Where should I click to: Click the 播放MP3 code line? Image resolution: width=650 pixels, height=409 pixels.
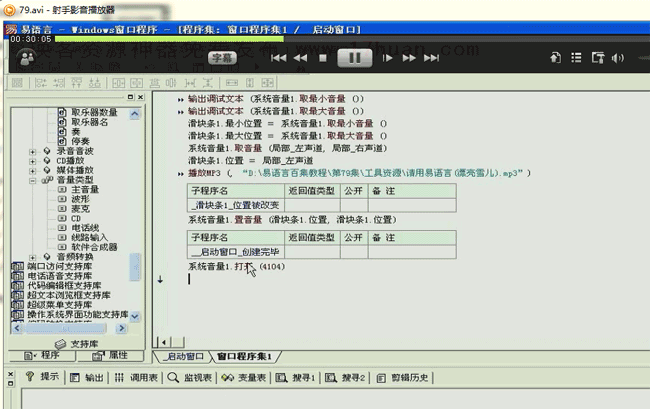359,173
